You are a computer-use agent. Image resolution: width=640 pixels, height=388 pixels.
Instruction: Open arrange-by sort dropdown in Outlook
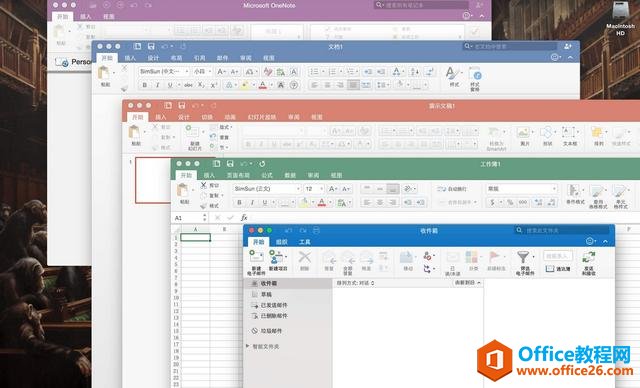coord(355,283)
